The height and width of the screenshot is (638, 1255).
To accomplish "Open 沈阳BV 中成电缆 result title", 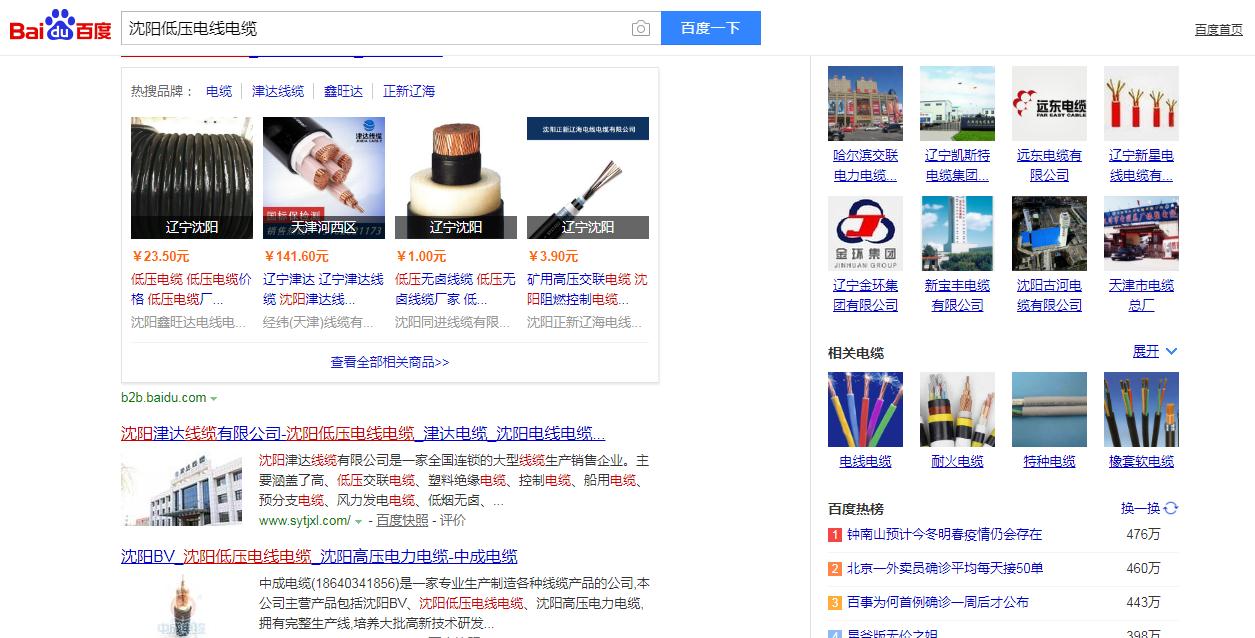I will click(319, 557).
